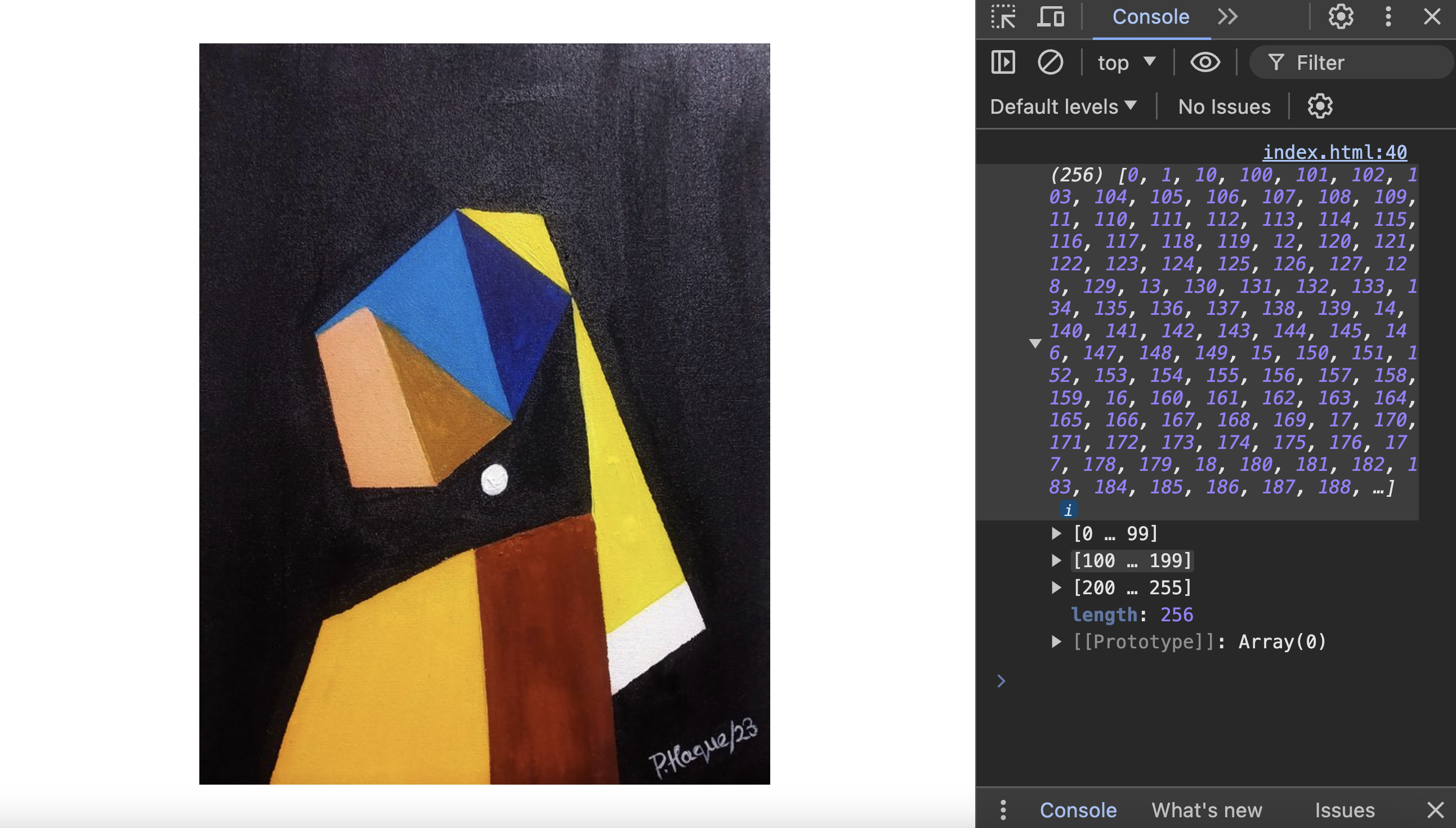Viewport: 1456px width, 828px height.
Task: Click the array info 'i' badge
Action: pos(1068,510)
